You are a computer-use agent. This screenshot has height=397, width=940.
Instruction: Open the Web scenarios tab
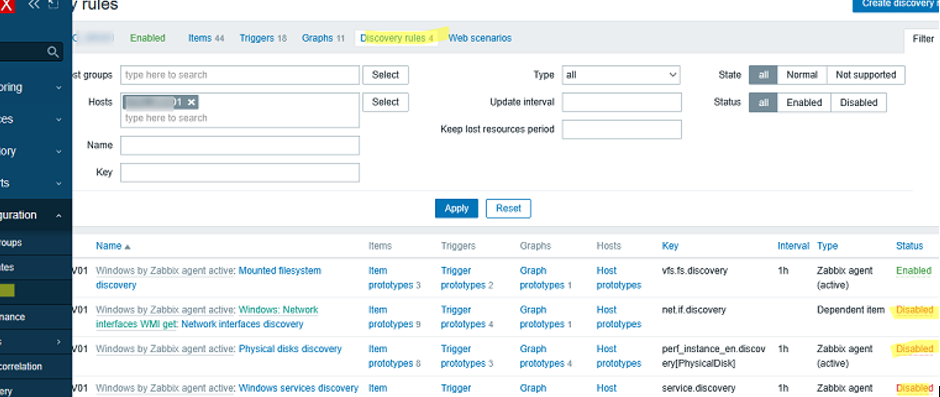[480, 38]
